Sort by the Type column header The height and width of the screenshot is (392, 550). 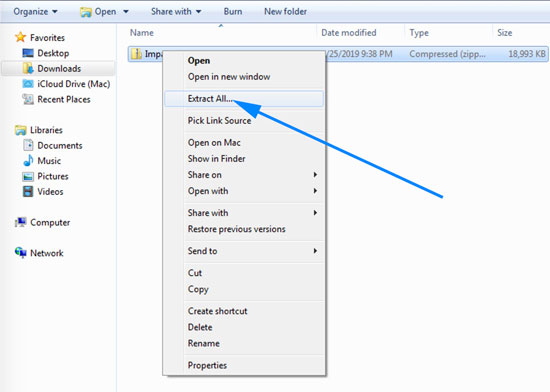point(449,33)
